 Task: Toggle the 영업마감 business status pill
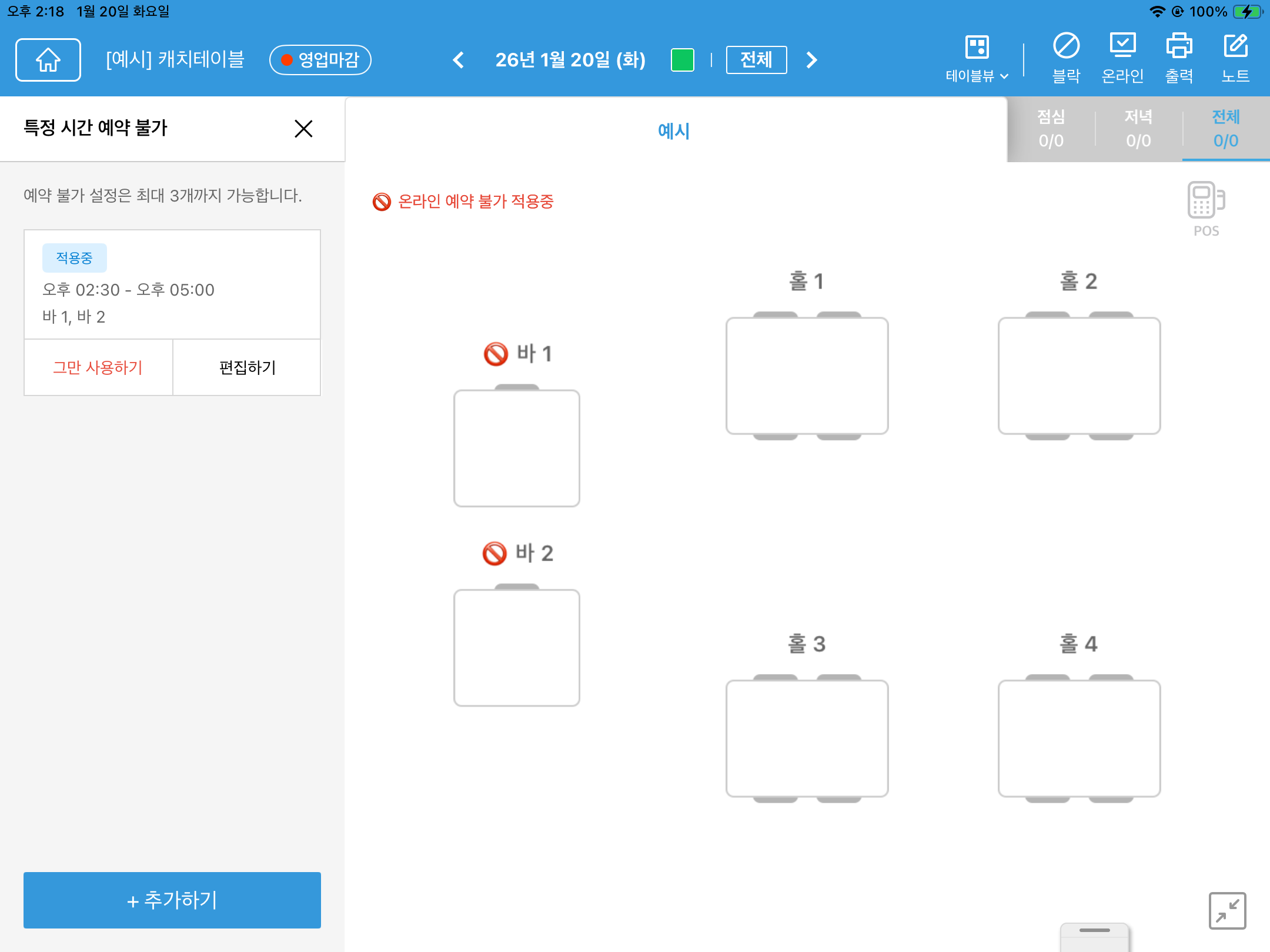click(320, 59)
